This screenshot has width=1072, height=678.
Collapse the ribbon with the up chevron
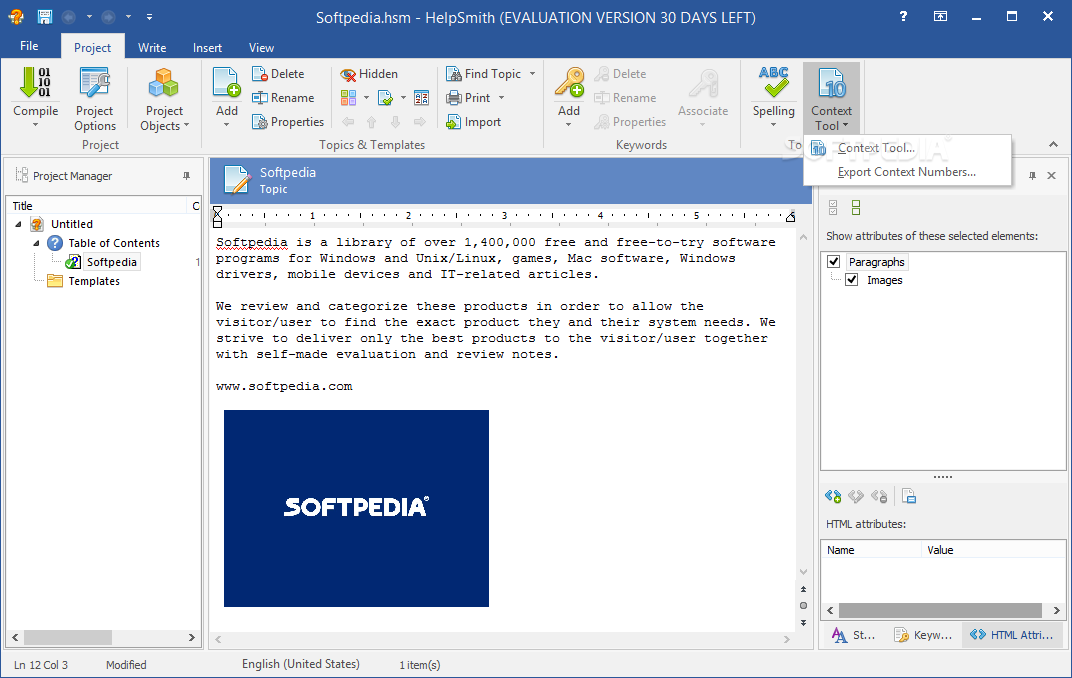tap(1054, 144)
